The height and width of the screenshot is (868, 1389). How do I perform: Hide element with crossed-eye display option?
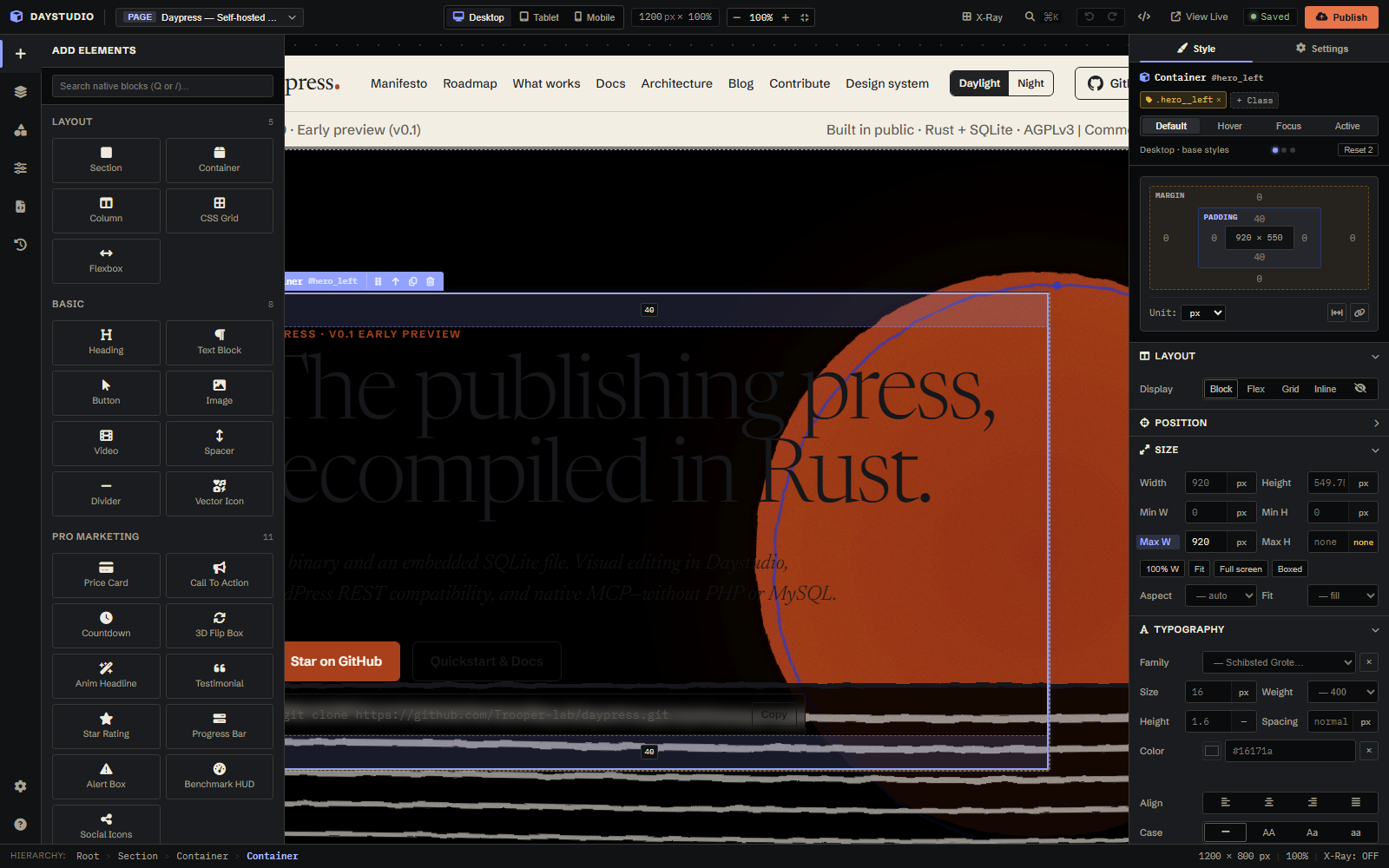click(x=1360, y=389)
